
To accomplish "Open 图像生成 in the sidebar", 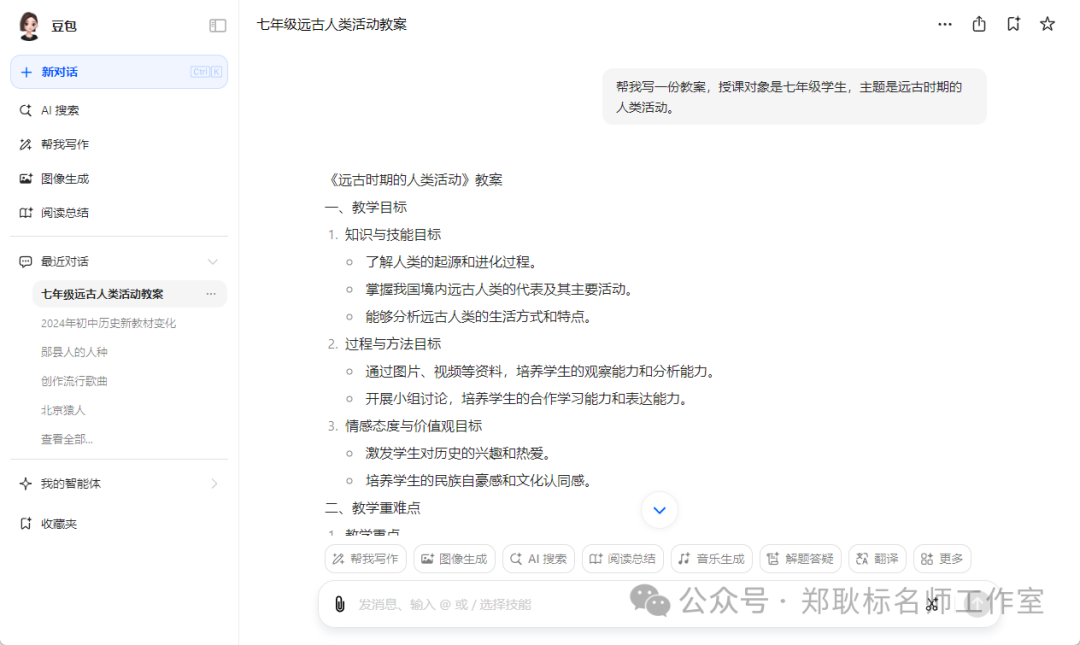I will point(65,178).
